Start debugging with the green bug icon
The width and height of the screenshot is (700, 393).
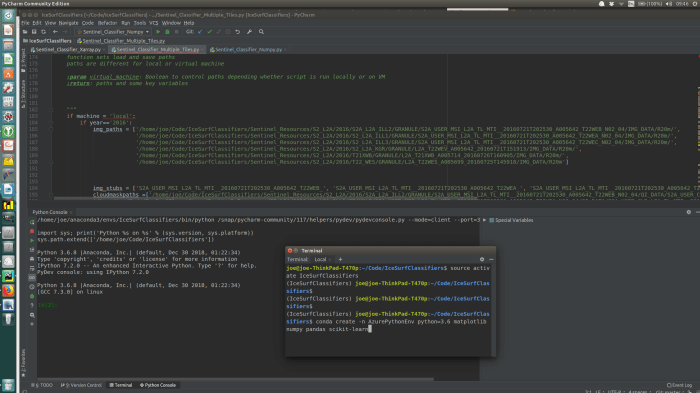pos(167,32)
